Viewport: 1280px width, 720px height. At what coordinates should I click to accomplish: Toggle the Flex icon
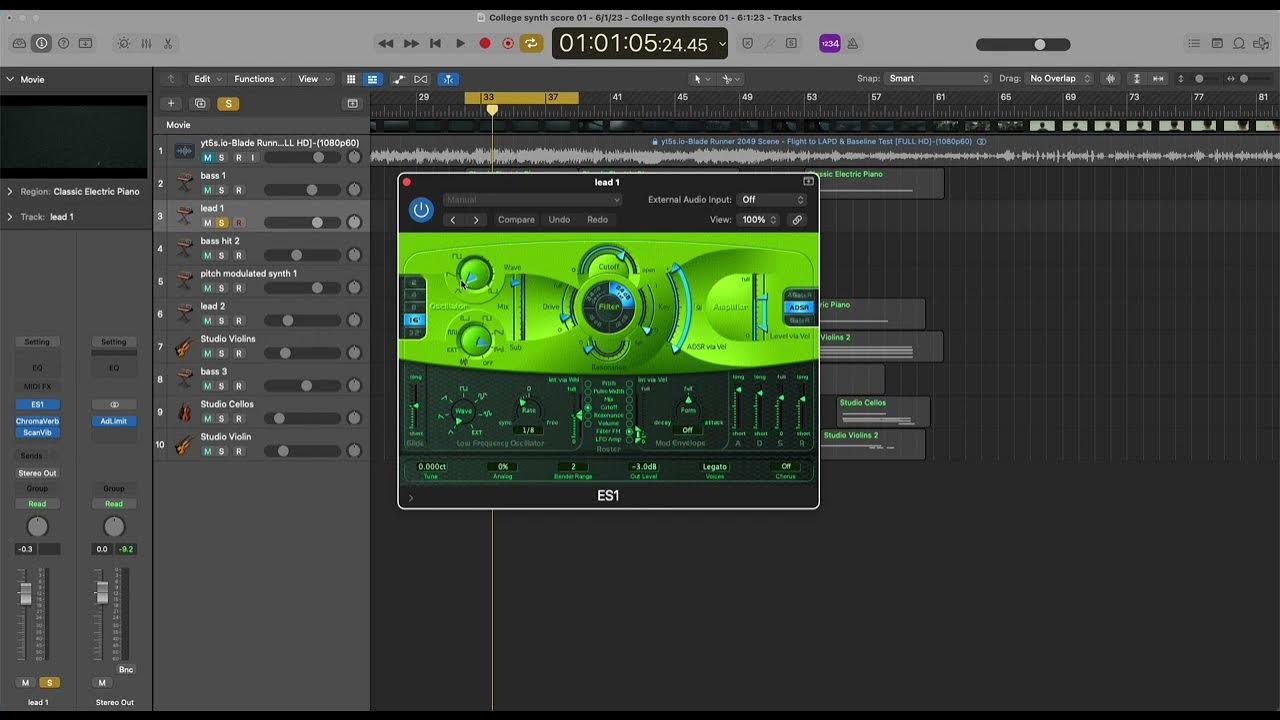[x=421, y=79]
